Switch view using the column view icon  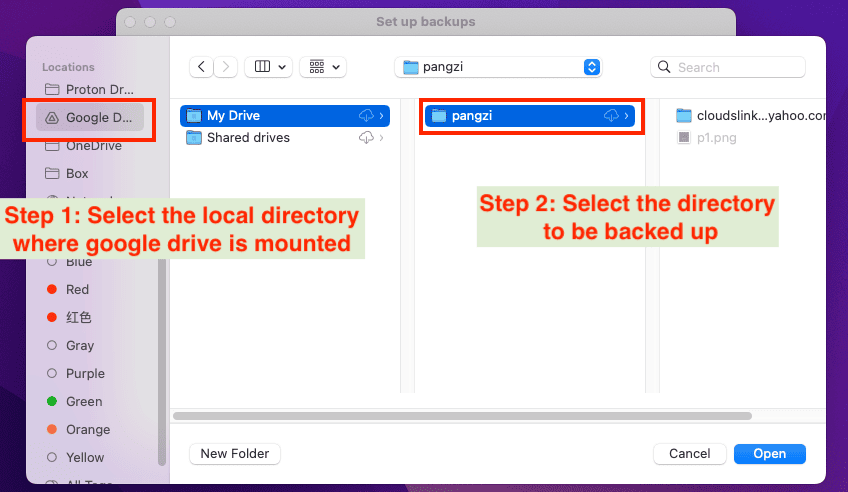[262, 67]
